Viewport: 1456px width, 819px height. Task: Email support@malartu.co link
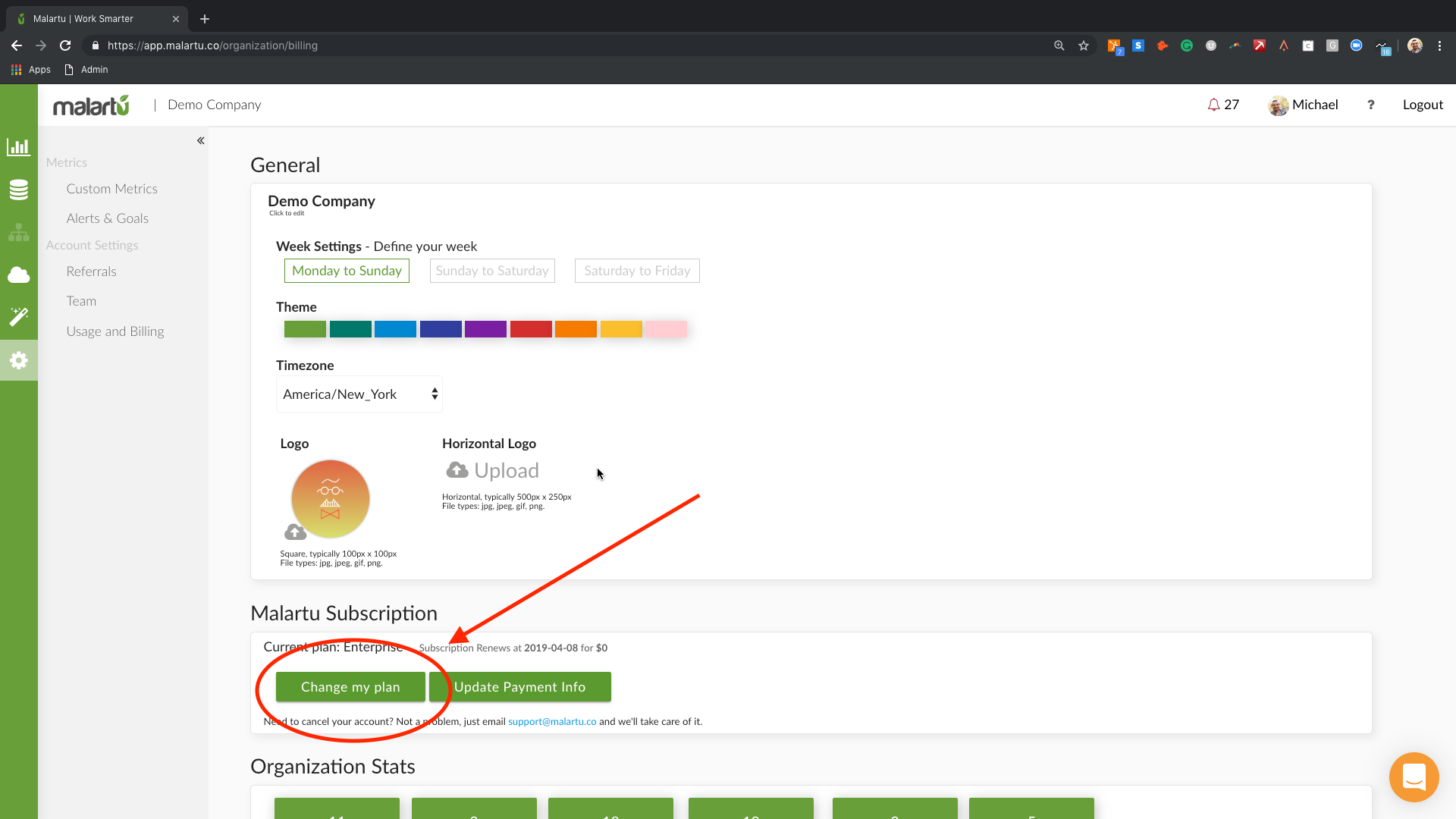(552, 722)
